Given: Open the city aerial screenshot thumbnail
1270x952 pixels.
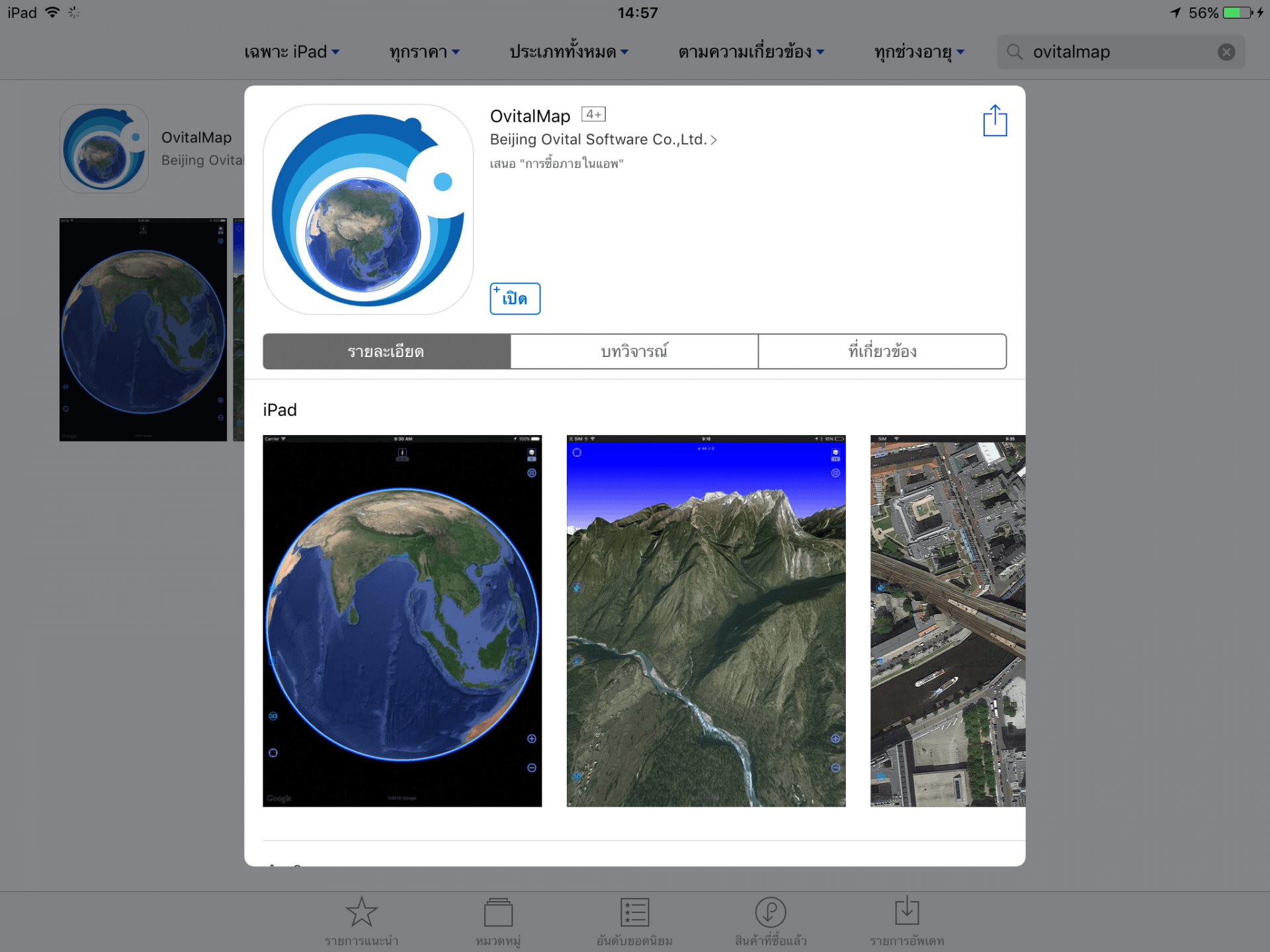Looking at the screenshot, I should click(x=948, y=621).
